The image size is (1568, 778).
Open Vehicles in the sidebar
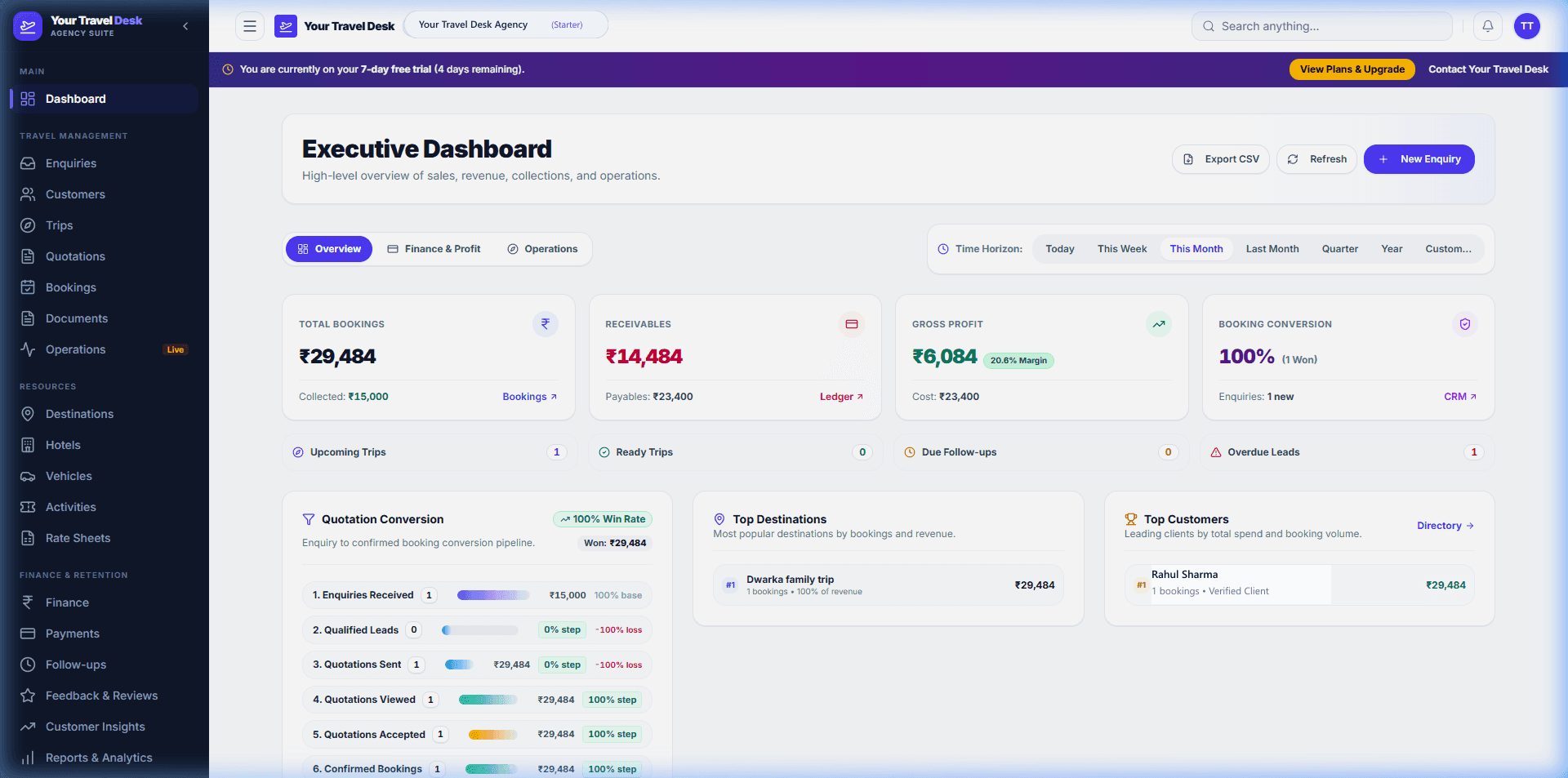(x=105, y=476)
